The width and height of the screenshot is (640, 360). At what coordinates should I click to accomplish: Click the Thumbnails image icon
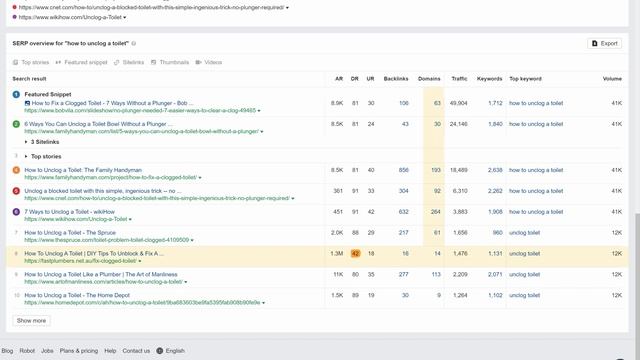(153, 62)
